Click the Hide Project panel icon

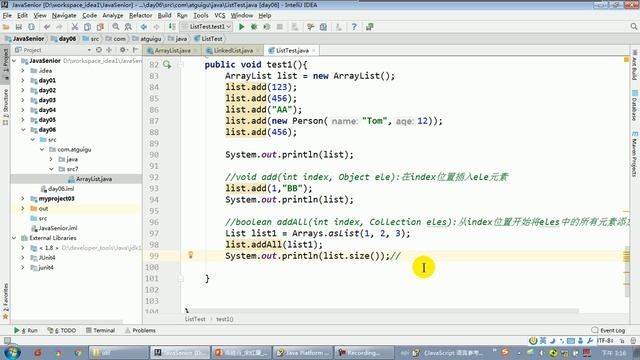(136, 50)
